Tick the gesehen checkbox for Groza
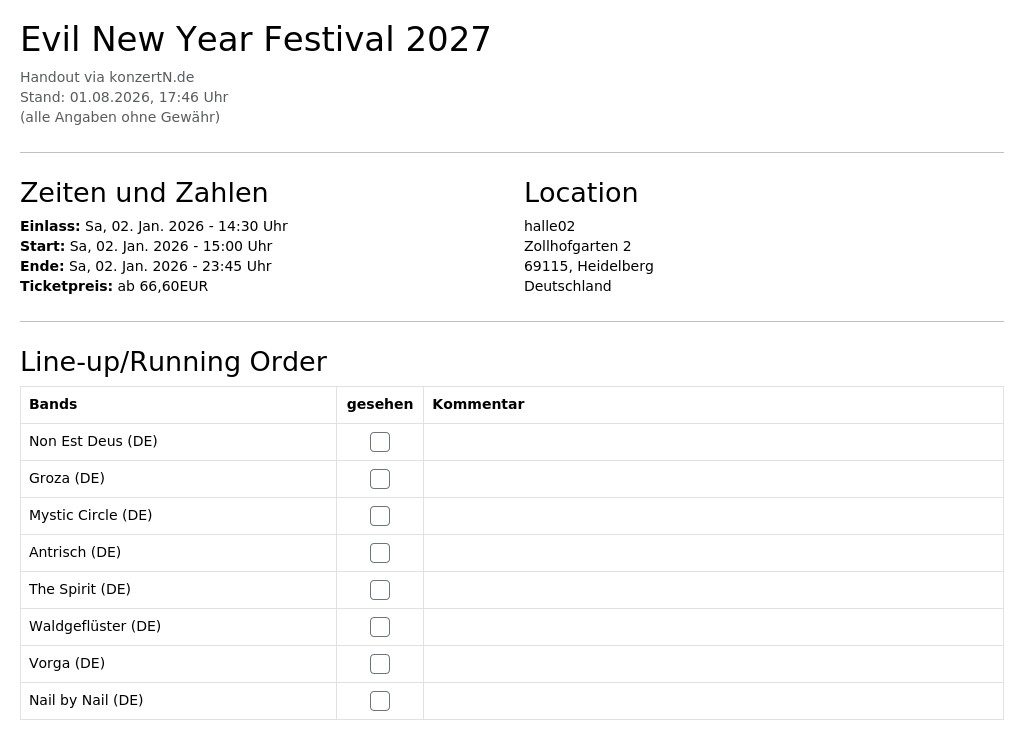Viewport: 1024px width, 756px height. pos(379,479)
